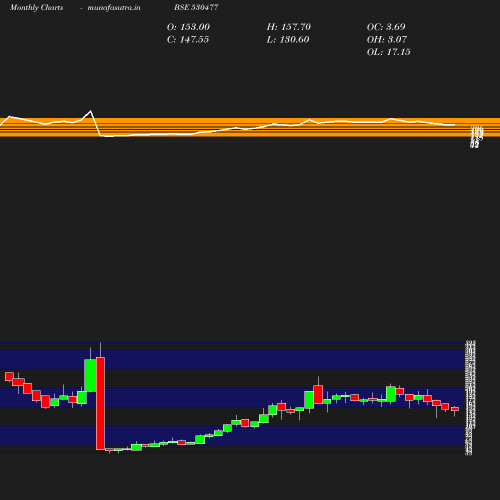Select the low price 'L: 130.60'

288,40
